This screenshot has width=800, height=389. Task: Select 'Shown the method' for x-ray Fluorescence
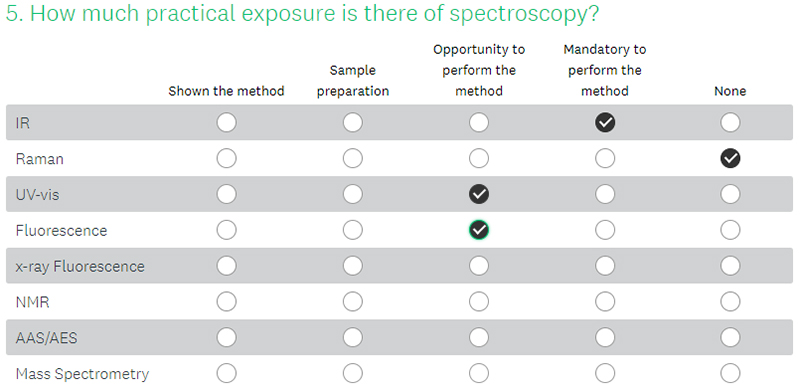(x=227, y=266)
